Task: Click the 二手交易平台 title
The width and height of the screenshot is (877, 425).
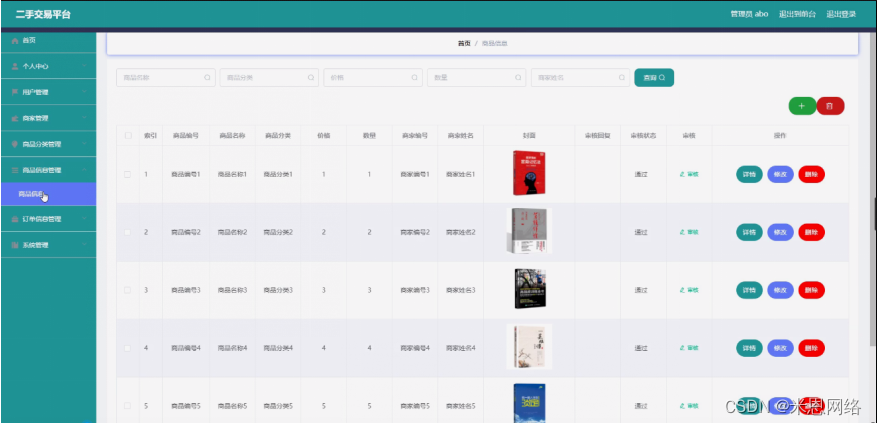Action: (43, 15)
